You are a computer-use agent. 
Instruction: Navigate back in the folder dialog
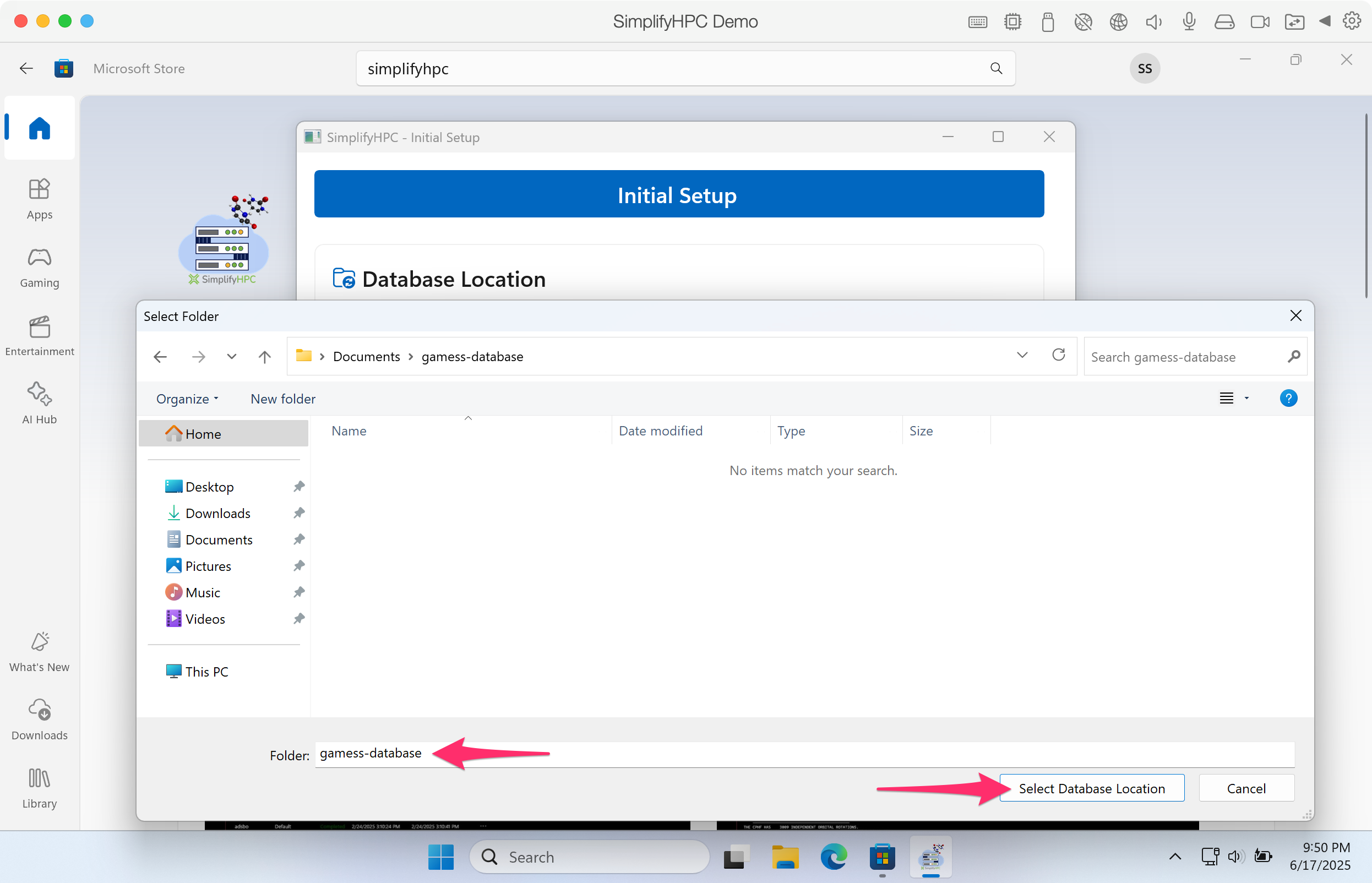pos(161,357)
